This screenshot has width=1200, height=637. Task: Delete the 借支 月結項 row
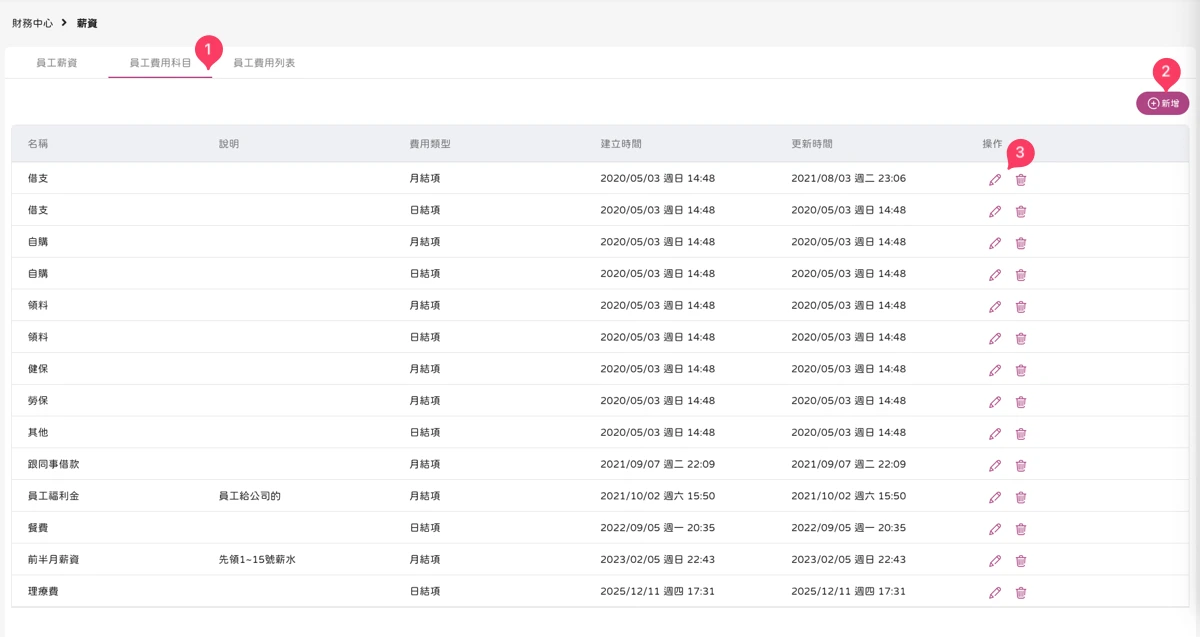tap(1021, 179)
